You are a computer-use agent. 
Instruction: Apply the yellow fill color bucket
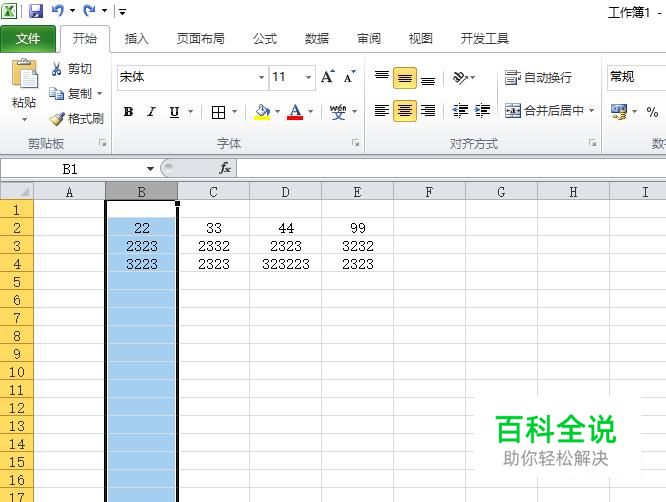point(262,112)
